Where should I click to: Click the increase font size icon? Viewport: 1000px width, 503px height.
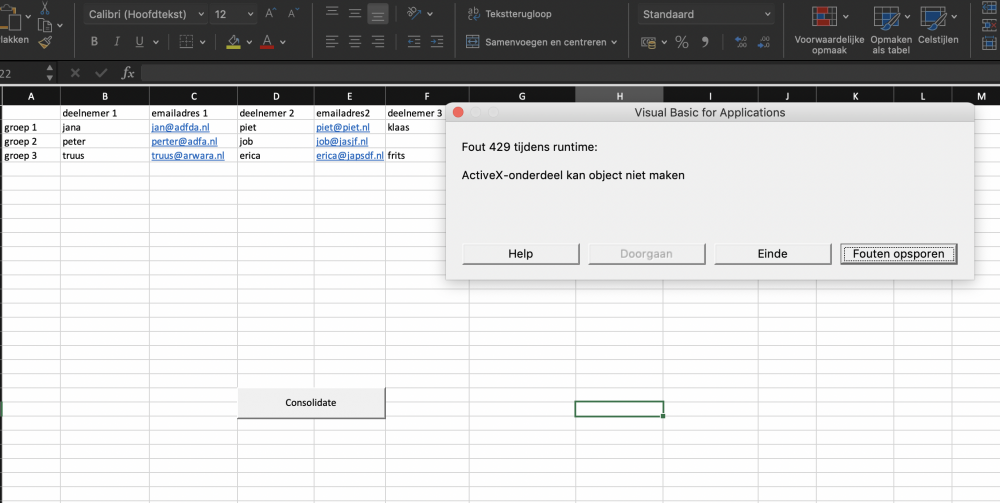270,14
